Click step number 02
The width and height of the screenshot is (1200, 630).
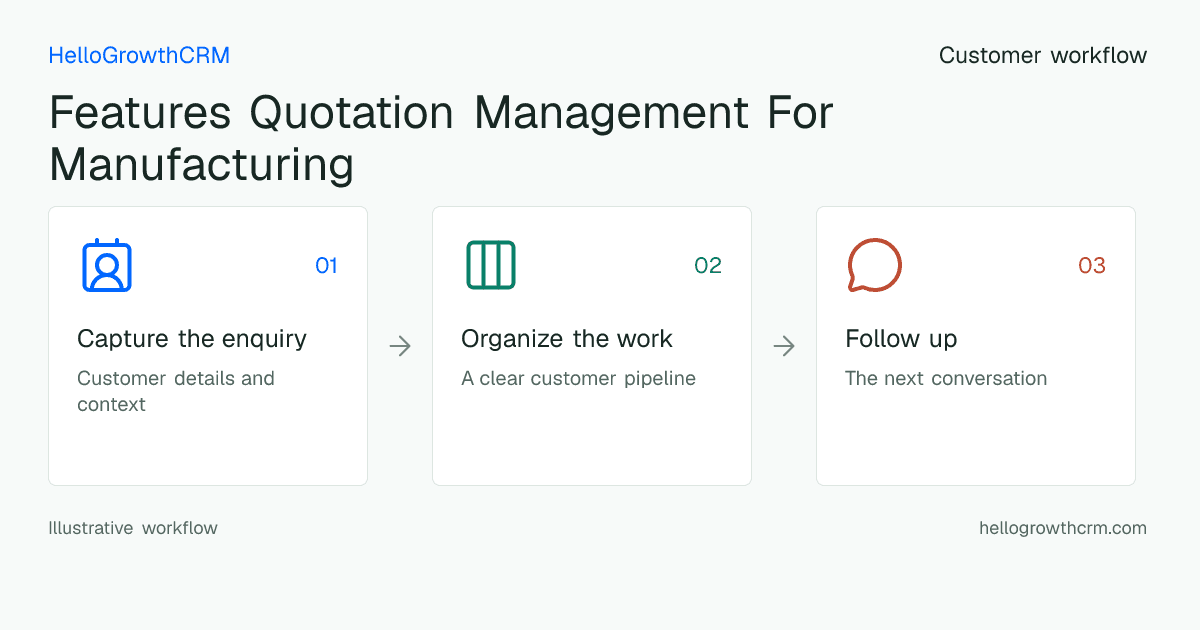point(708,265)
